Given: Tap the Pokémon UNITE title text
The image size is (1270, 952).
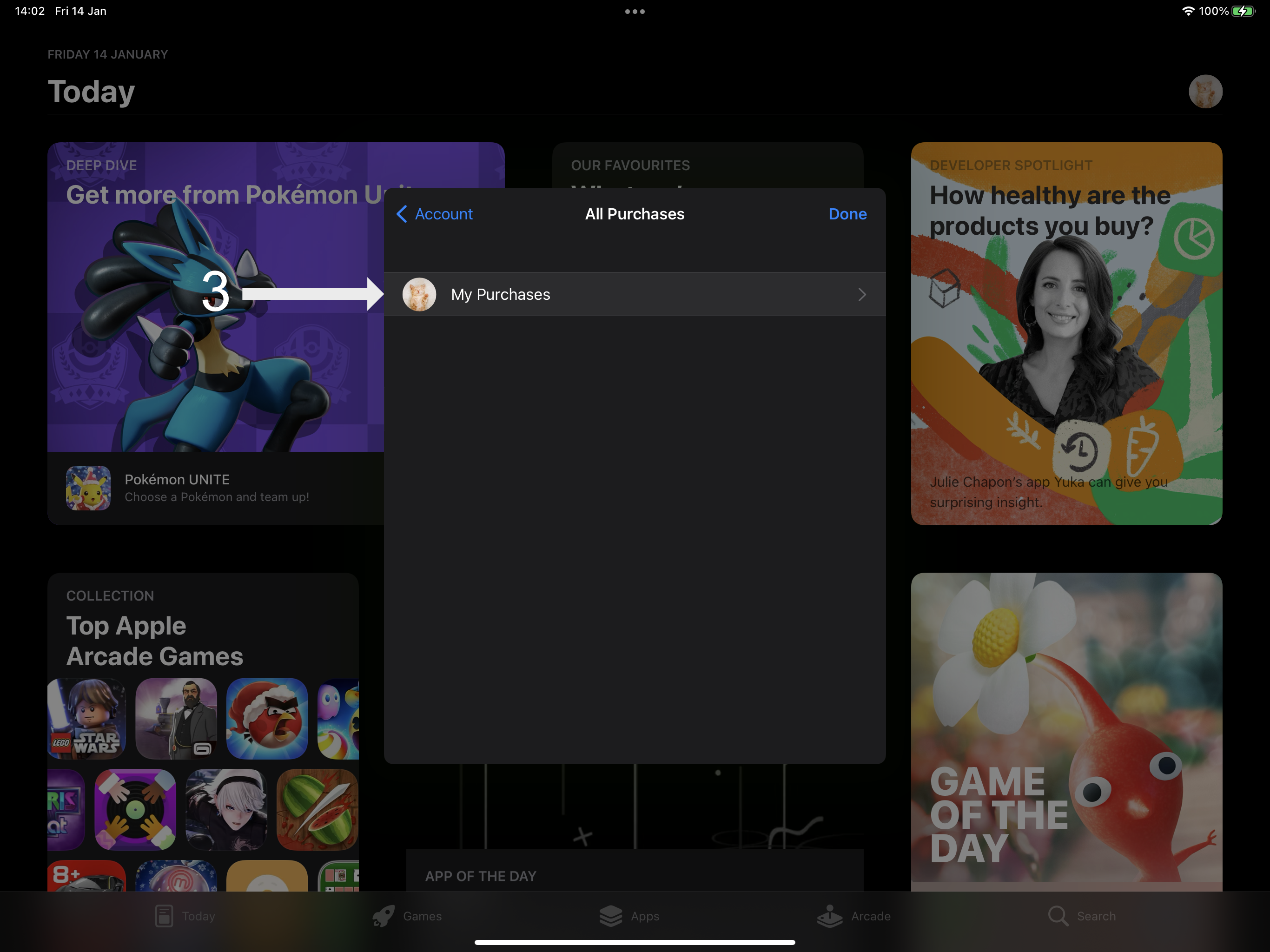Looking at the screenshot, I should [177, 479].
